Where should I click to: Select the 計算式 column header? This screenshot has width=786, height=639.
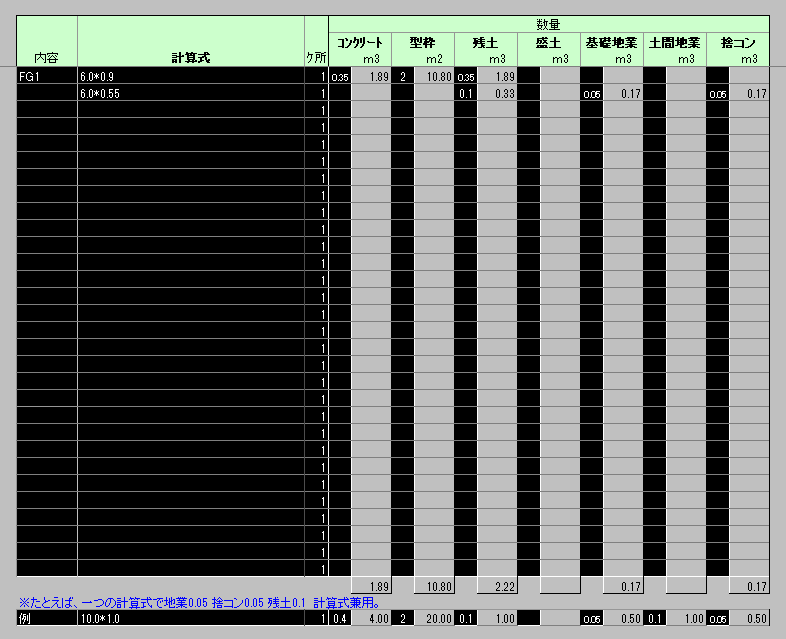(x=190, y=58)
